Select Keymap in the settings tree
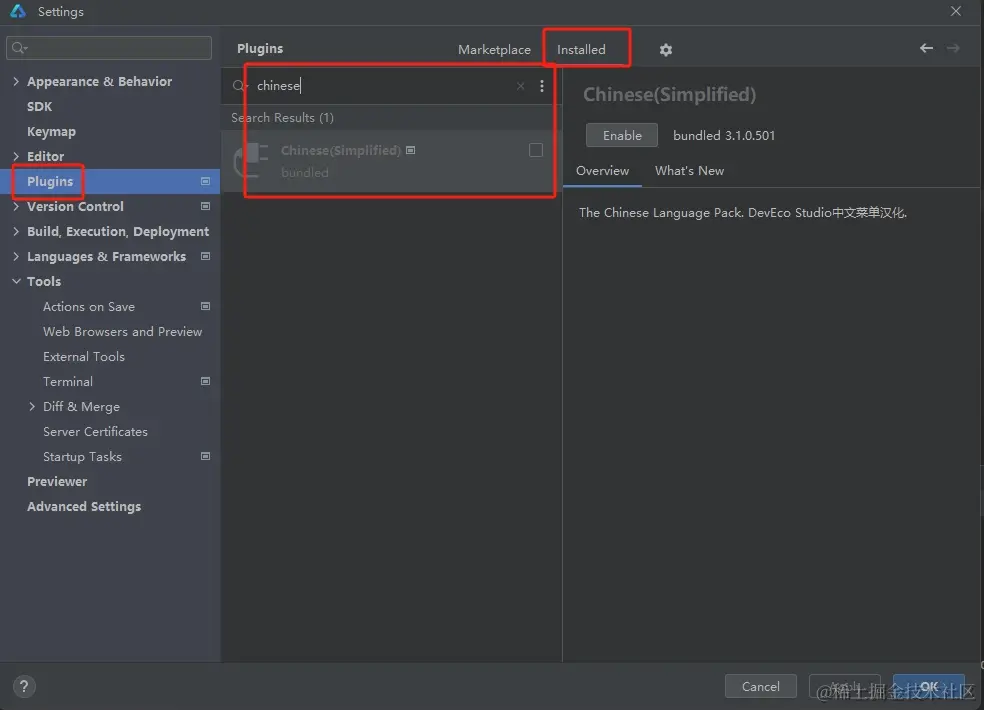This screenshot has height=710, width=984. [x=51, y=132]
